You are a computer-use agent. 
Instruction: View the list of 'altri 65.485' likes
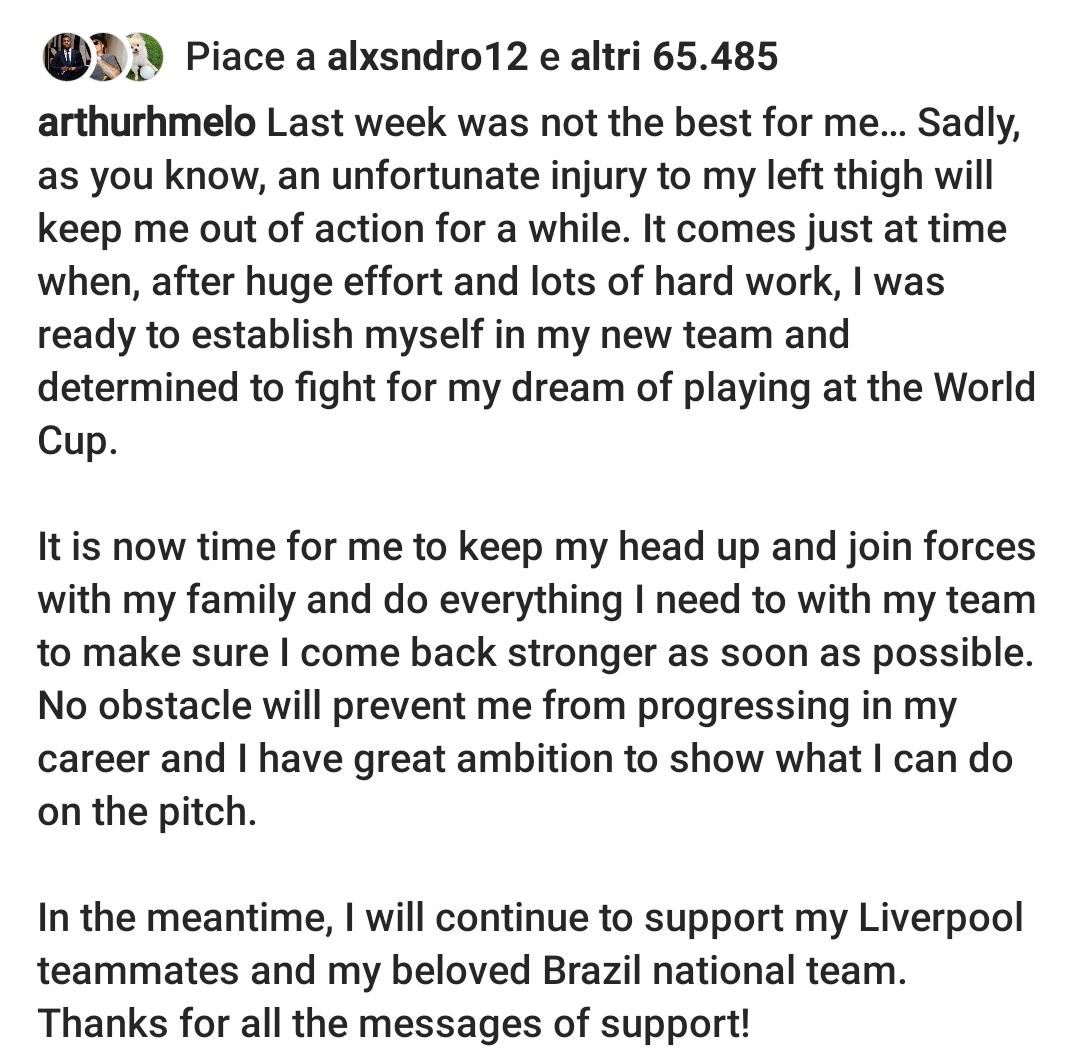(x=674, y=57)
